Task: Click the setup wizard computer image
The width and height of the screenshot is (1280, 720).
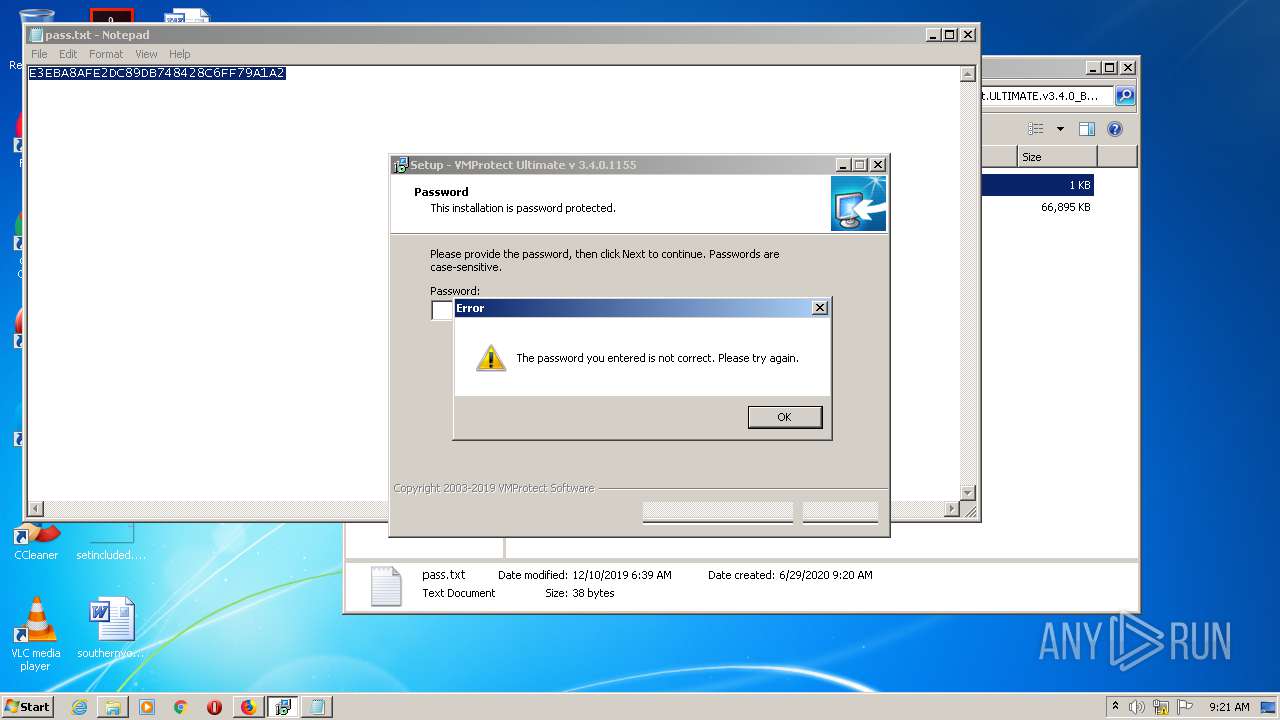Action: [858, 204]
